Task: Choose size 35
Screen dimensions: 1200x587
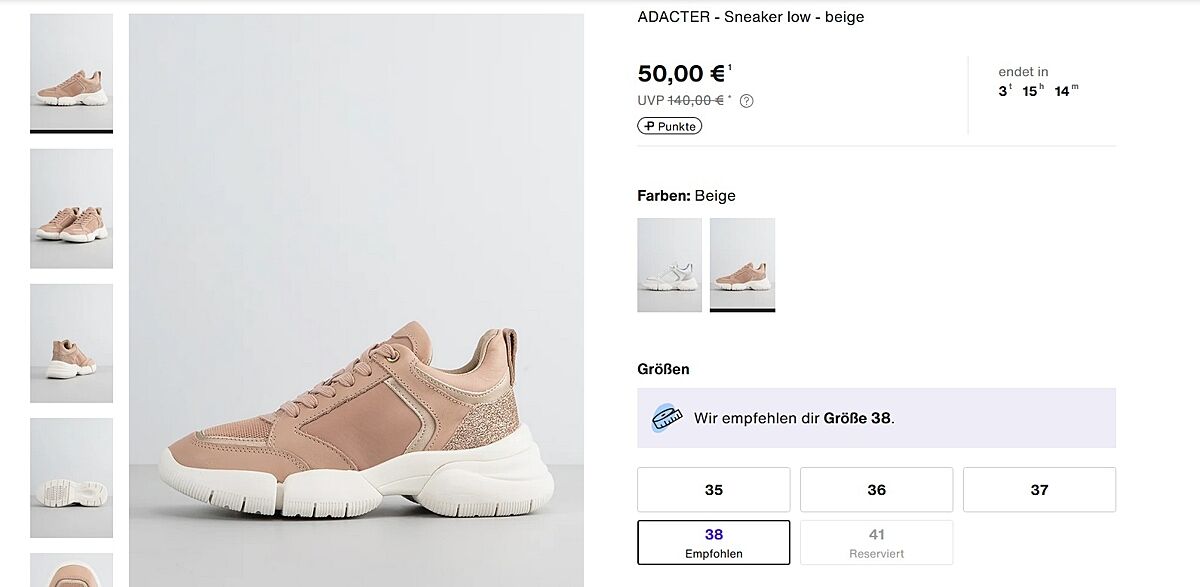Action: pos(713,490)
